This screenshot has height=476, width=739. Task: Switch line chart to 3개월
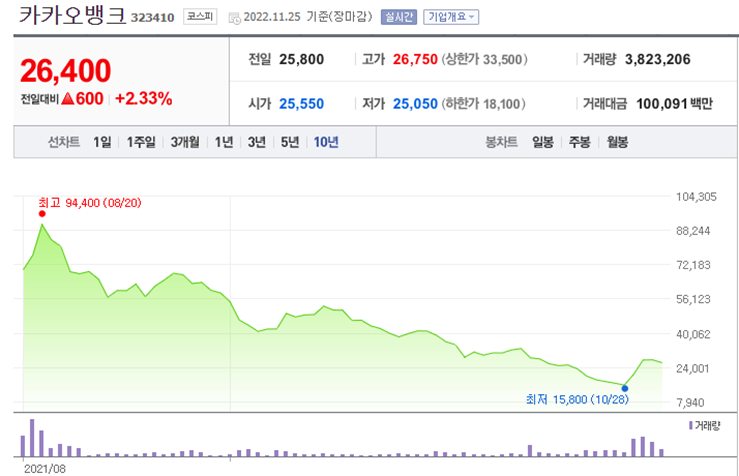(185, 142)
